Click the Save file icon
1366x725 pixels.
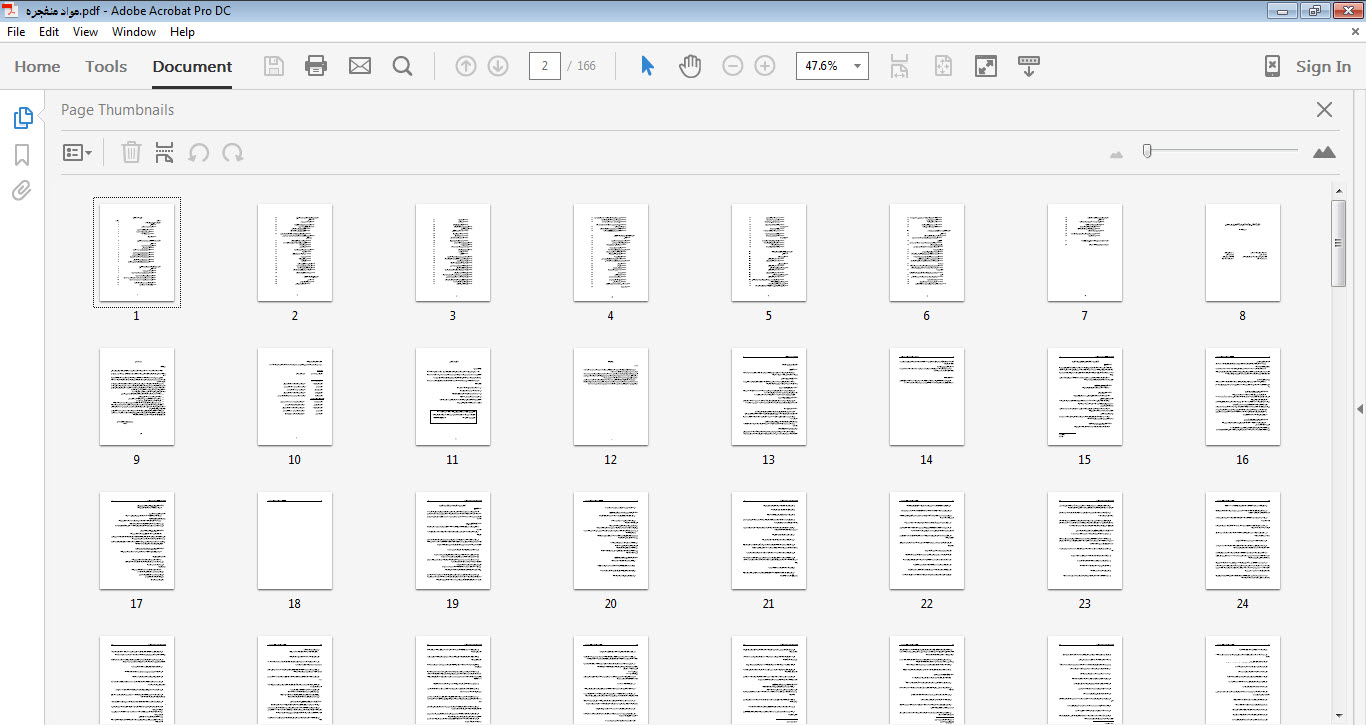point(274,66)
